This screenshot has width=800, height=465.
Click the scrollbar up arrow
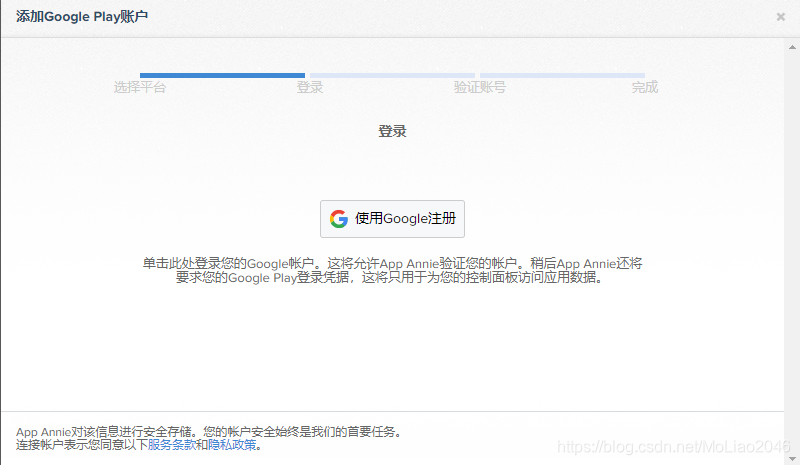pos(792,47)
